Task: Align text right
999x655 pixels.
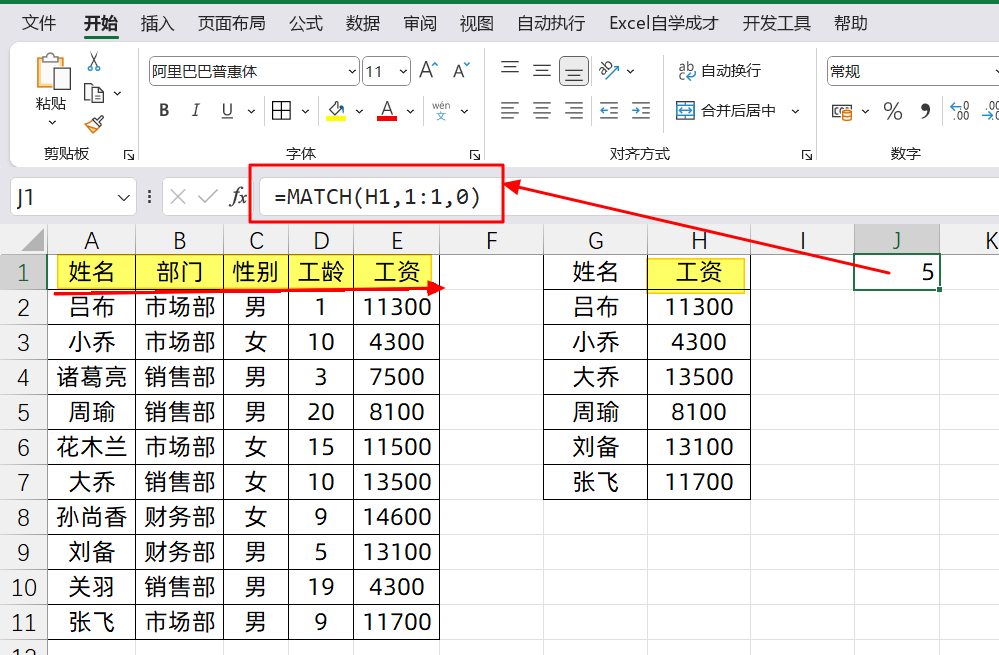Action: point(574,110)
